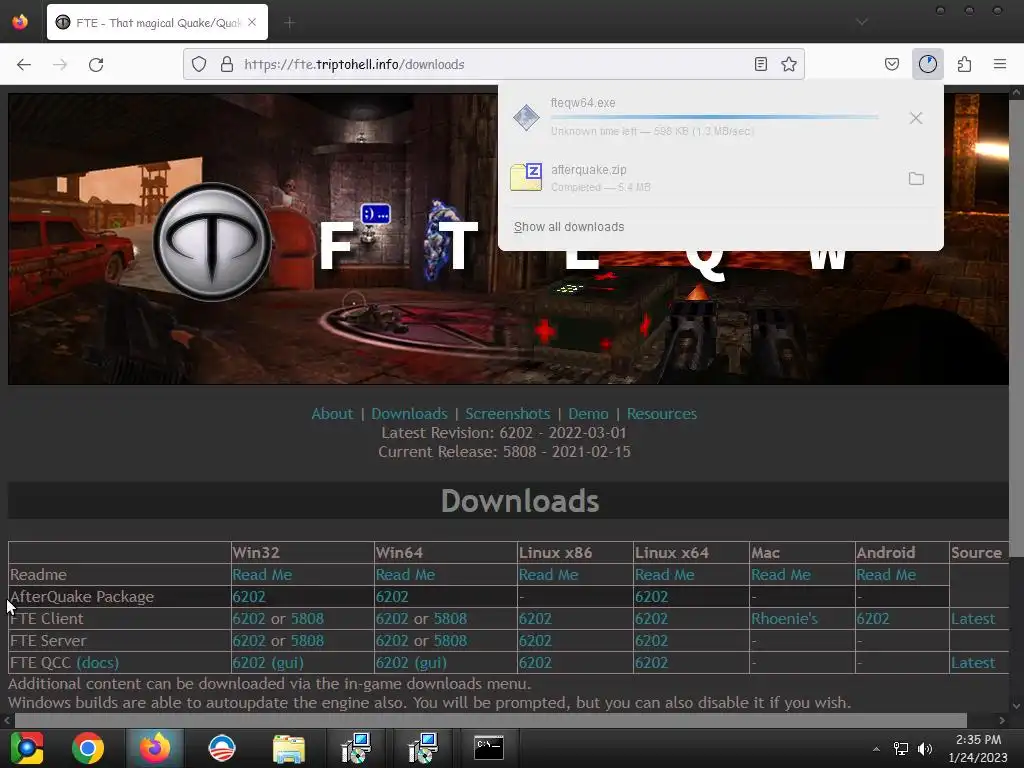Download AfterQuake Package 6202 for Win32
The width and height of the screenshot is (1024, 768).
(x=249, y=597)
